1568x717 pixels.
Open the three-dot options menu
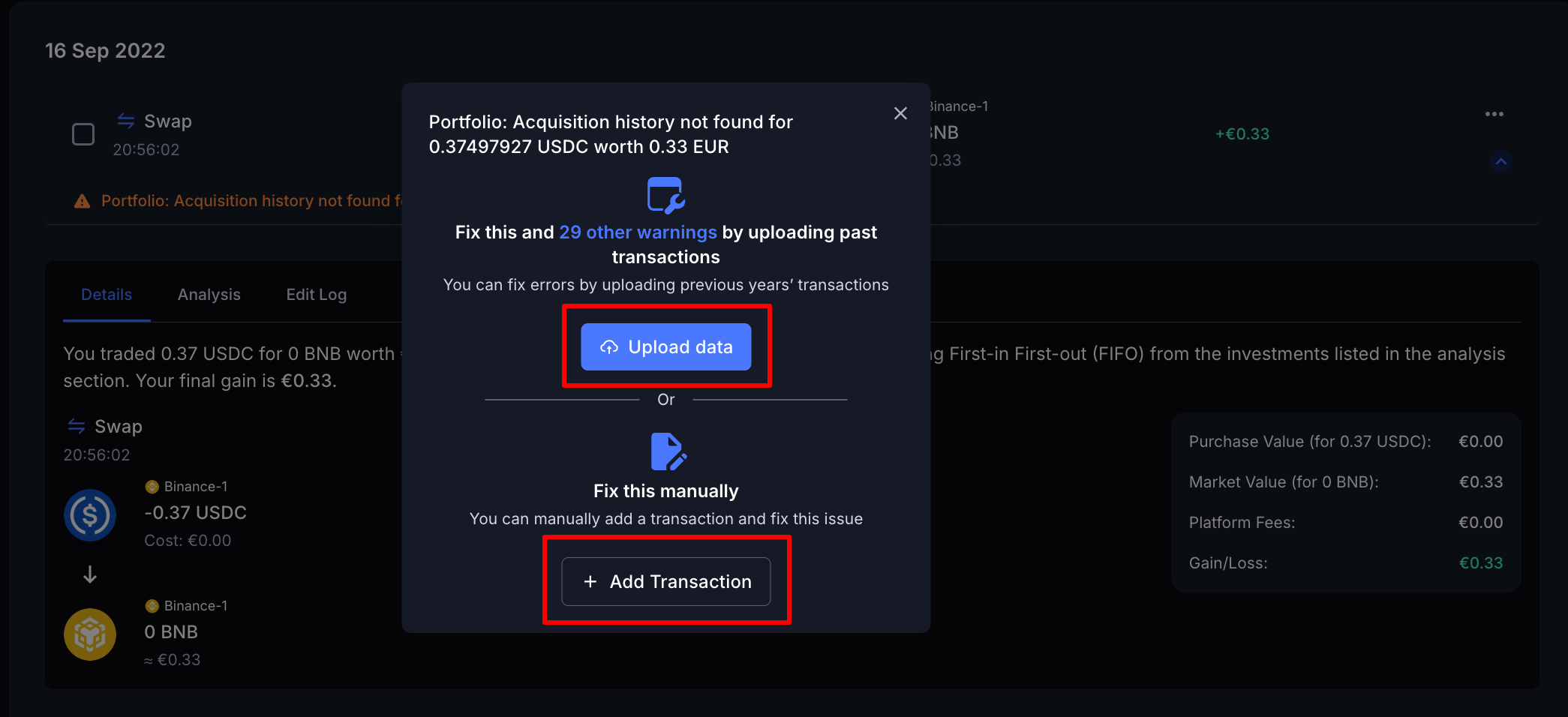click(1494, 113)
